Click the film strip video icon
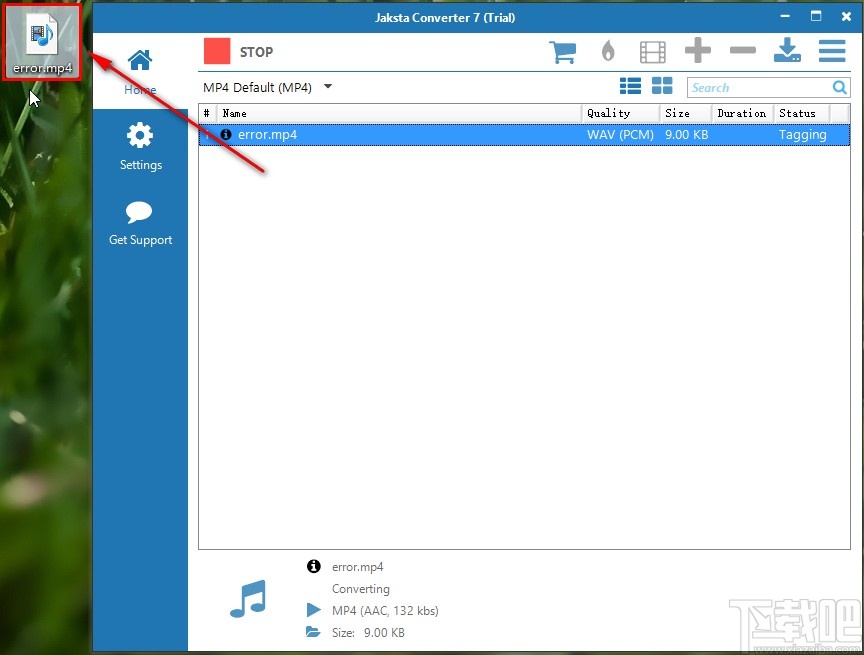This screenshot has height=655, width=864. 652,52
